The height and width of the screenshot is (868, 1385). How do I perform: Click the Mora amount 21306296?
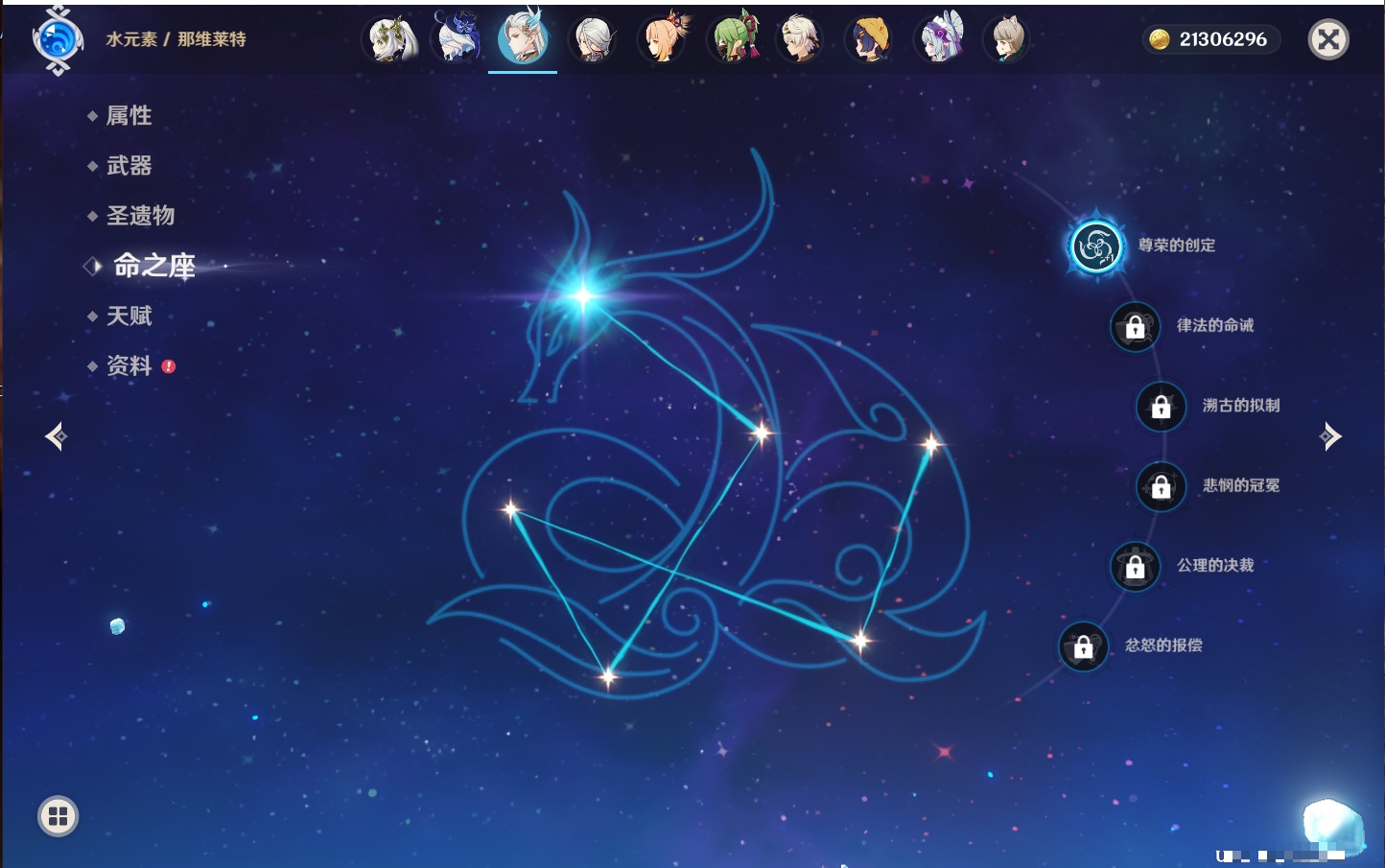point(1223,39)
